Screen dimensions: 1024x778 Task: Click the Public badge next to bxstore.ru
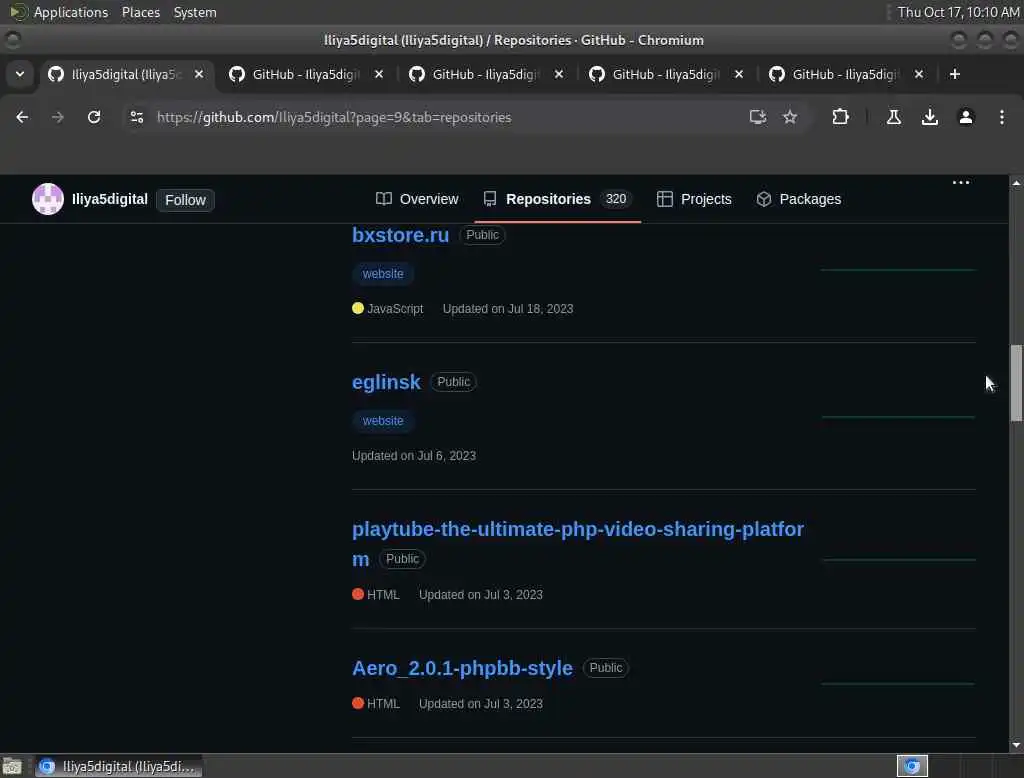(x=482, y=235)
